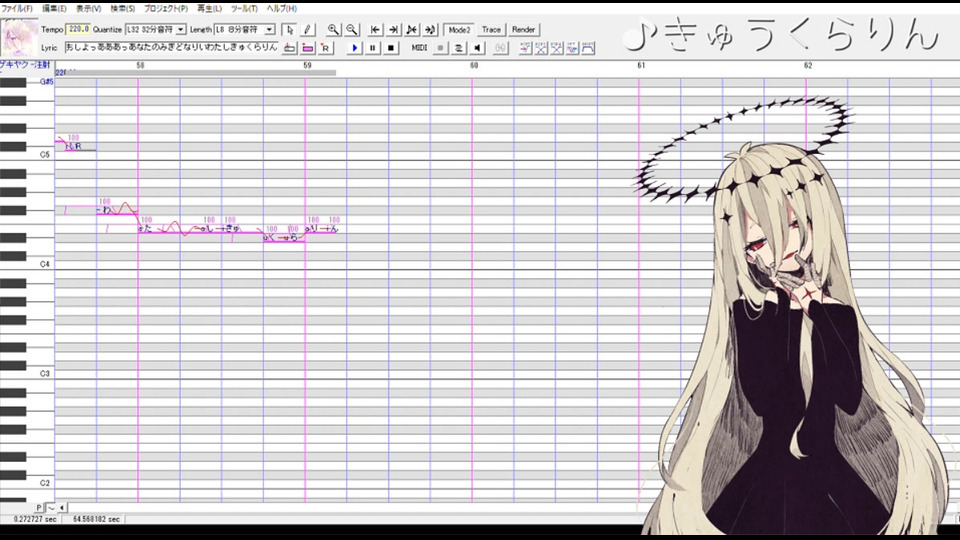The image size is (960, 540).
Task: Start playback with the blue play button
Action: click(354, 48)
